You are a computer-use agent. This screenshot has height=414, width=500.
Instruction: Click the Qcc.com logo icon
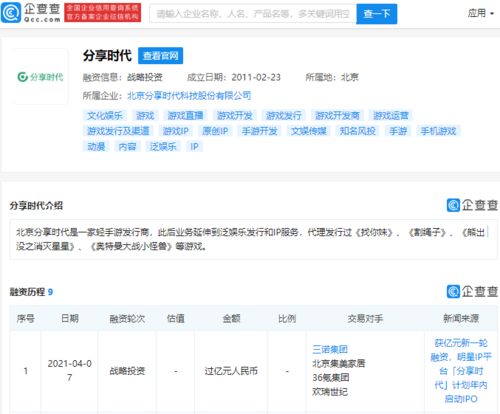(x=11, y=13)
